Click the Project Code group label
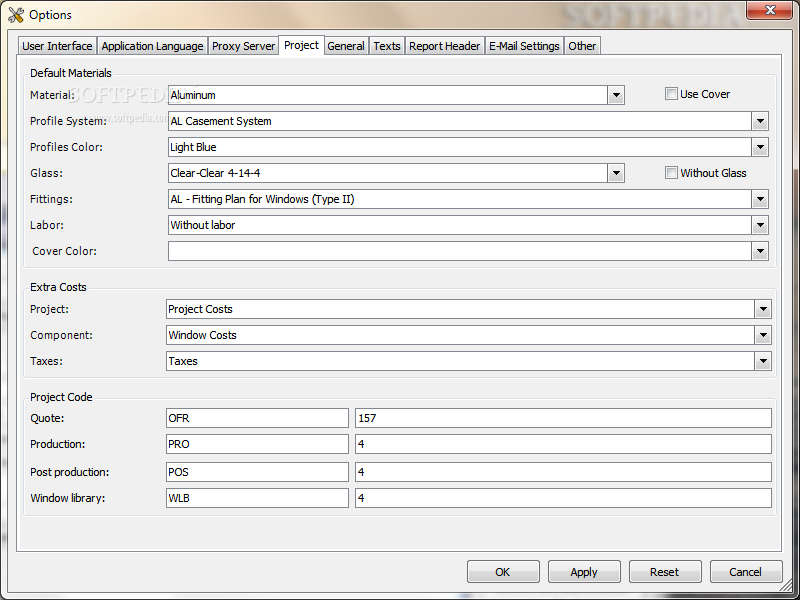This screenshot has height=600, width=800. 61,397
